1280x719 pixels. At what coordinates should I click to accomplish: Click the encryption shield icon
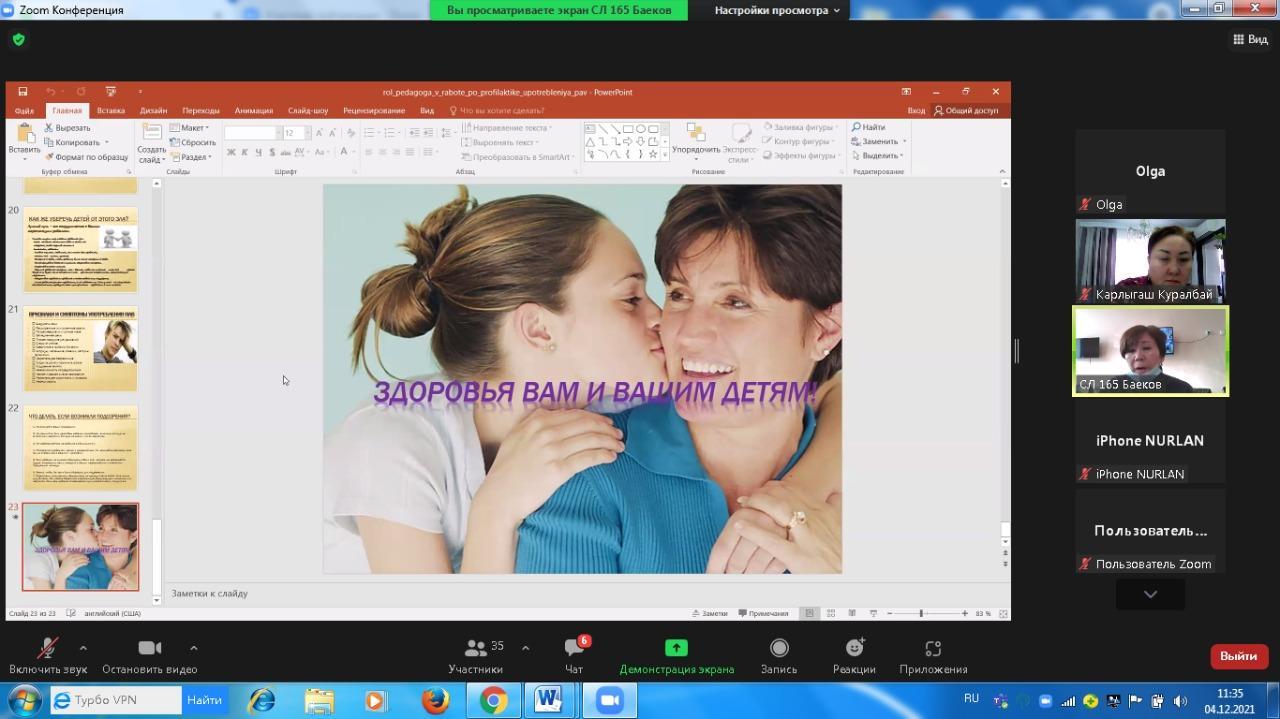coord(18,40)
